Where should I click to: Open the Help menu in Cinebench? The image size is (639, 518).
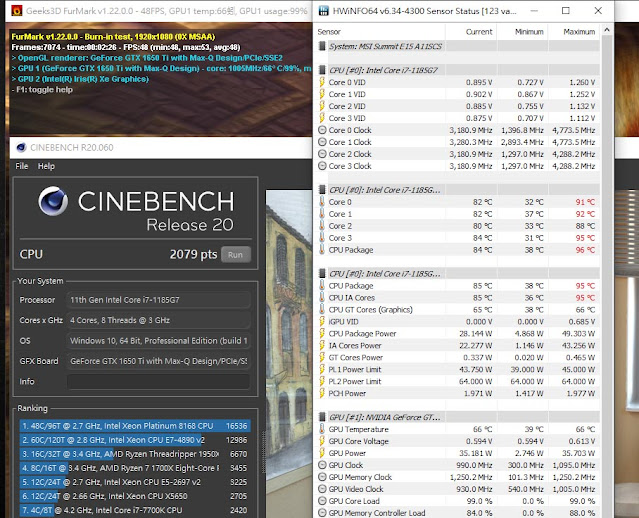pos(46,166)
